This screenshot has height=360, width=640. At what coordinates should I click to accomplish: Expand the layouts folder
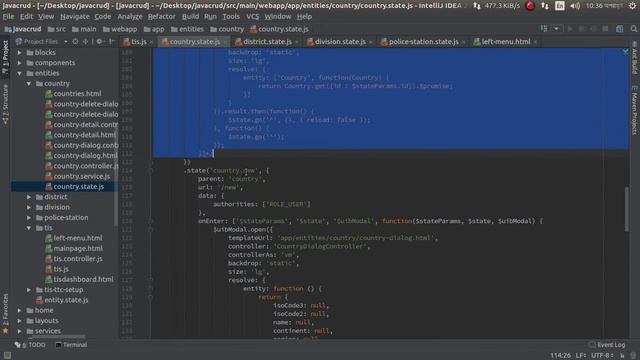19,321
